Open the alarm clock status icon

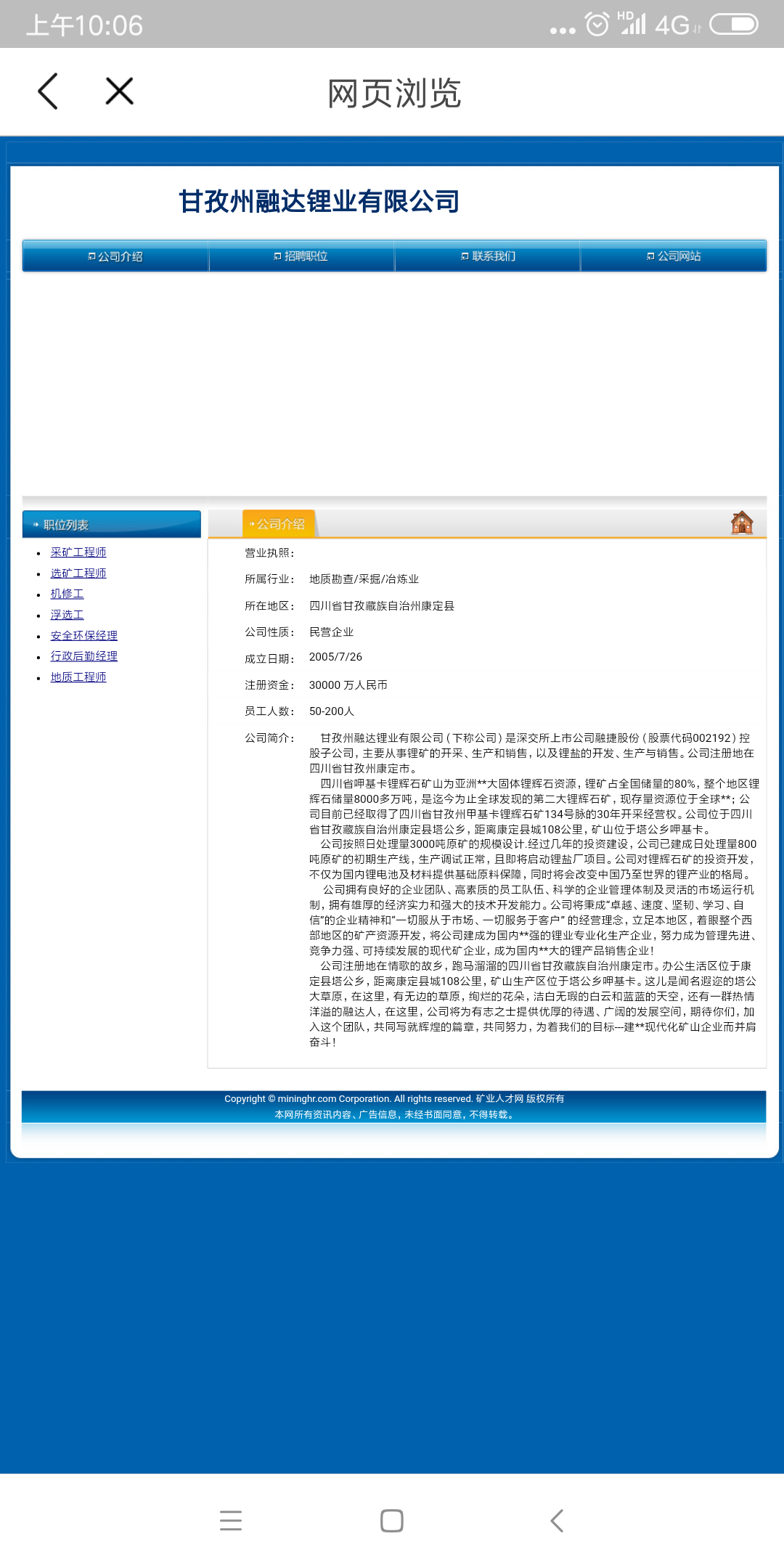tap(597, 25)
